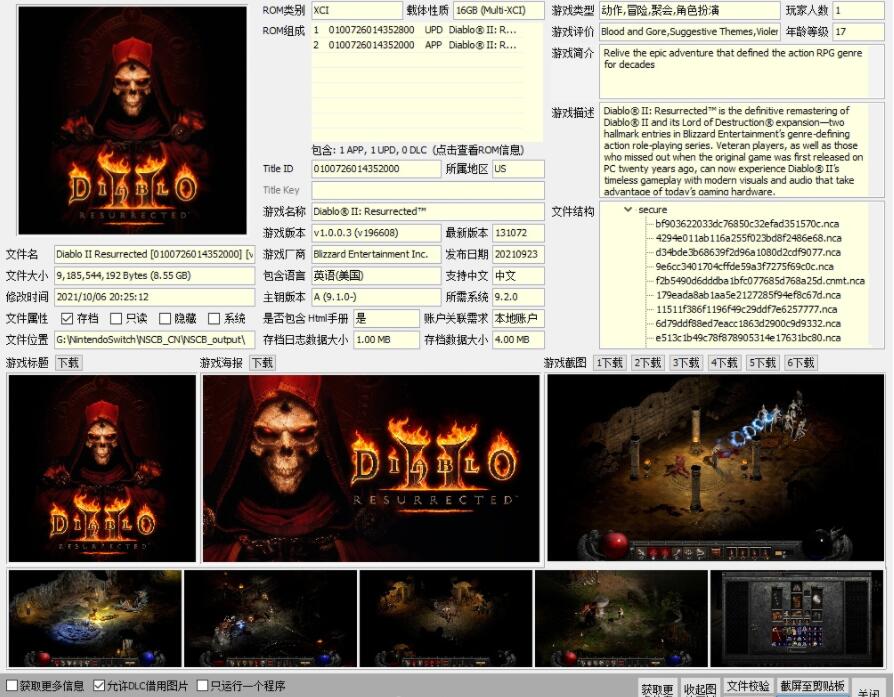Select file e513c1b49c78f878905314e17631bc80.nca
This screenshot has width=894, height=697.
coord(747,338)
